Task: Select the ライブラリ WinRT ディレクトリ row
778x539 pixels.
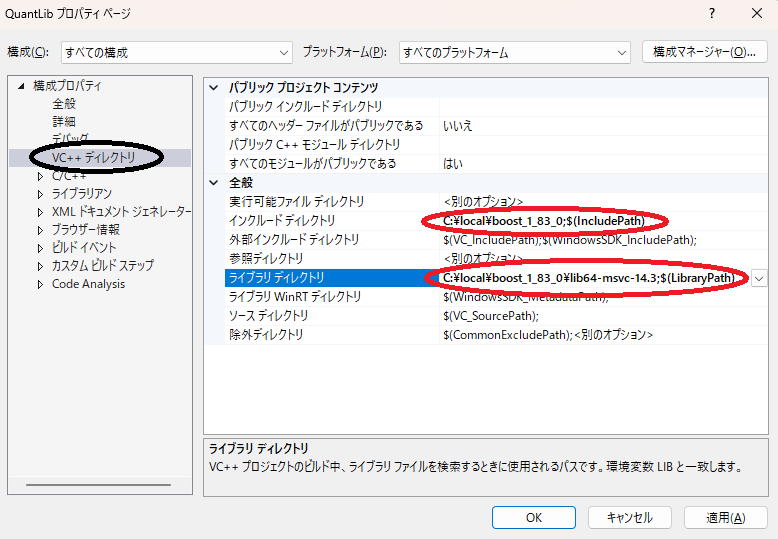Action: coord(496,297)
